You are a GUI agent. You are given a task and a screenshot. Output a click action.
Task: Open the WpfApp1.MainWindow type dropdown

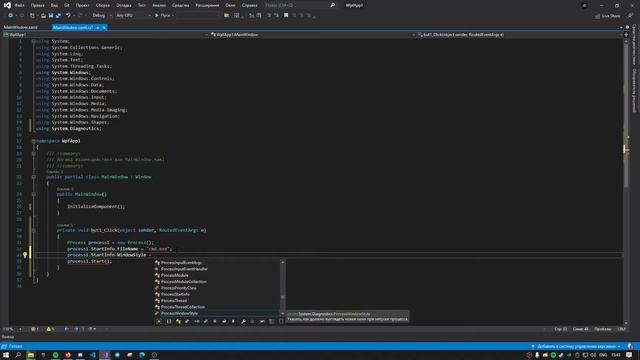312,35
